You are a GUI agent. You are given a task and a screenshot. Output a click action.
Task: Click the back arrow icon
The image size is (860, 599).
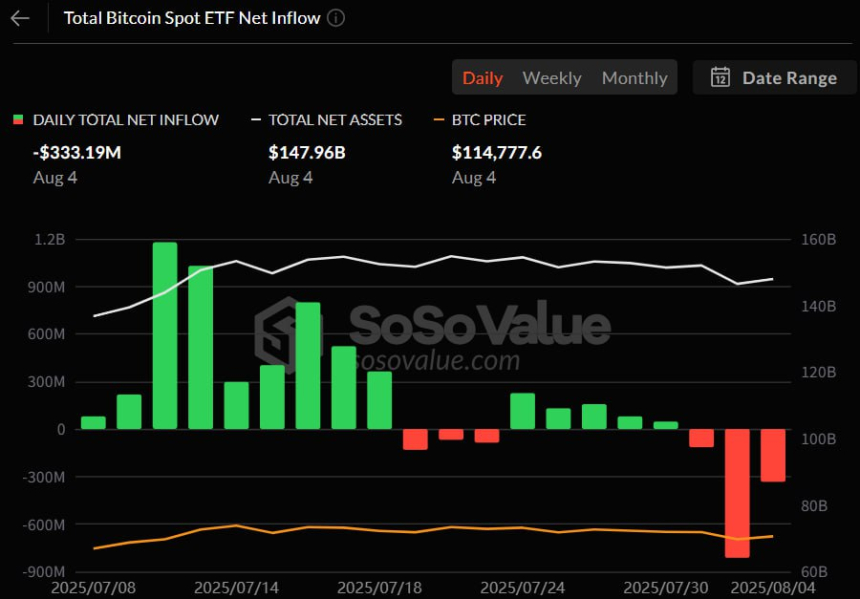pos(20,18)
